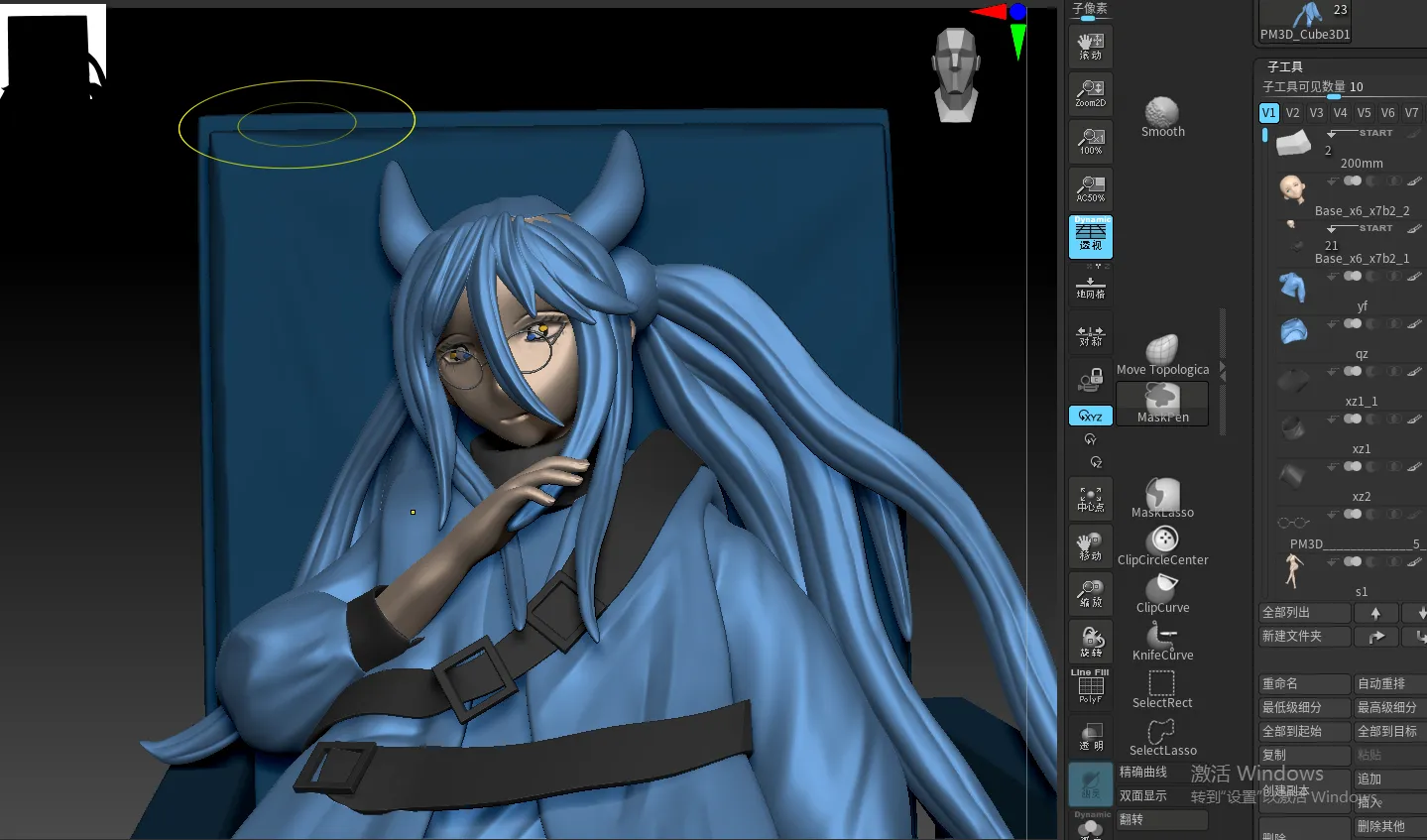Switch to the V5 visibility set tab

pos(1364,113)
